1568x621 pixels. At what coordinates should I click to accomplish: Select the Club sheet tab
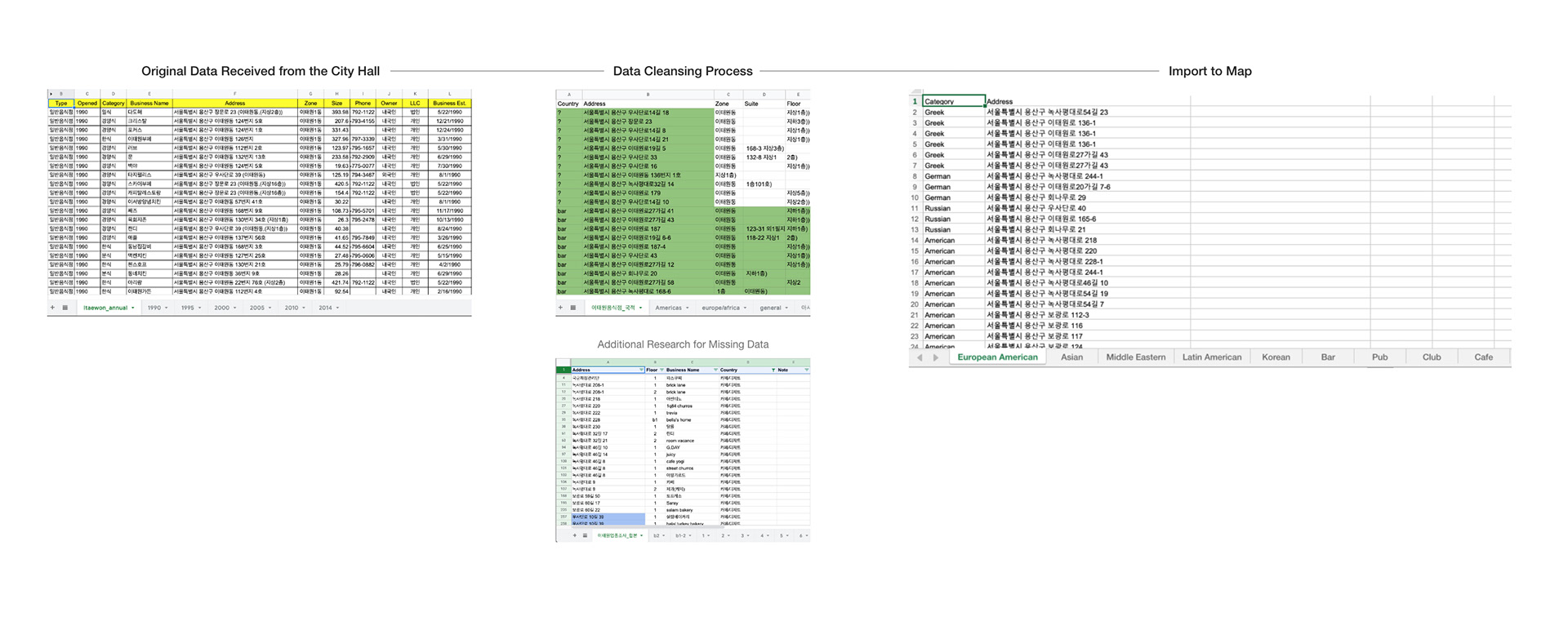pyautogui.click(x=1432, y=357)
